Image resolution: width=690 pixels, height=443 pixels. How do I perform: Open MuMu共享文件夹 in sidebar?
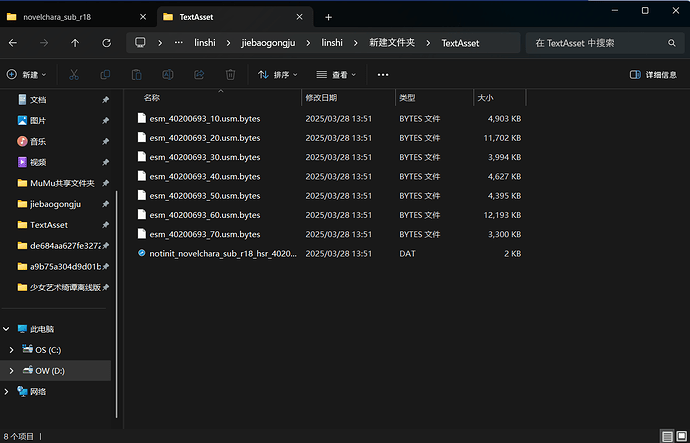pyautogui.click(x=56, y=183)
